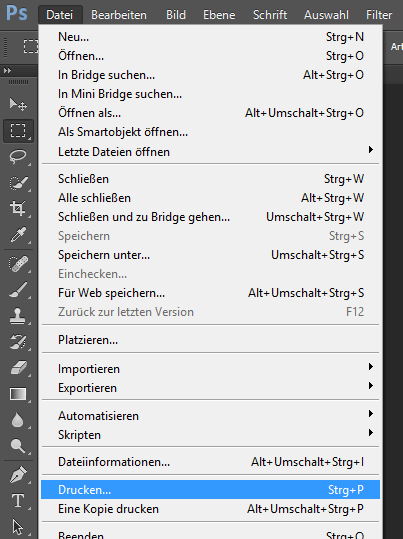403x539 pixels.
Task: Choose Schließen menu entry
Action: (210, 179)
